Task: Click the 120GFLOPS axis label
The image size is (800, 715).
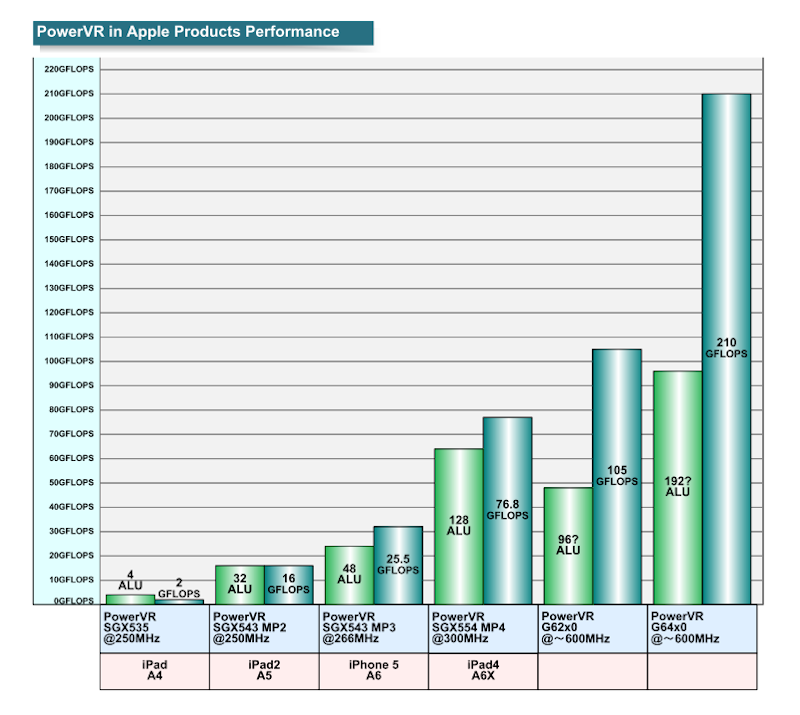Action: (x=69, y=312)
